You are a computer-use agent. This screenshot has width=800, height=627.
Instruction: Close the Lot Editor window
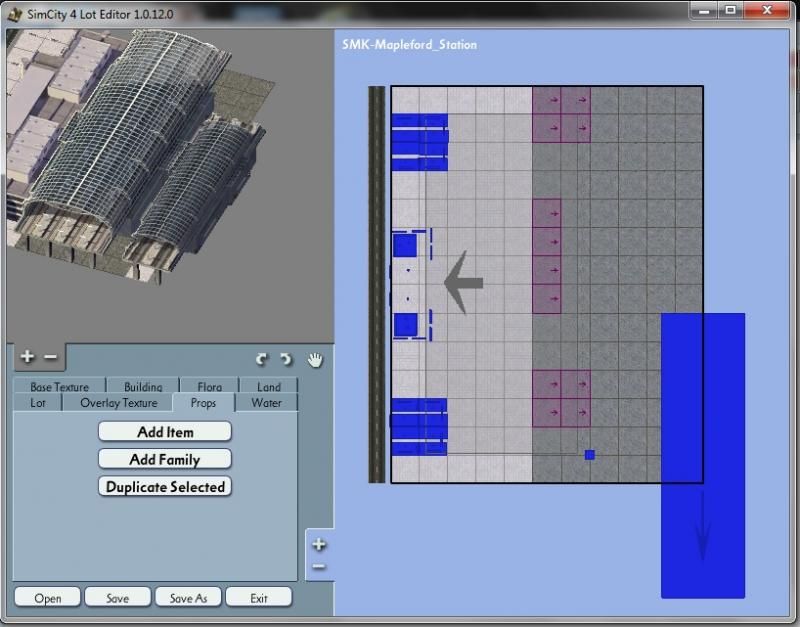tap(767, 11)
